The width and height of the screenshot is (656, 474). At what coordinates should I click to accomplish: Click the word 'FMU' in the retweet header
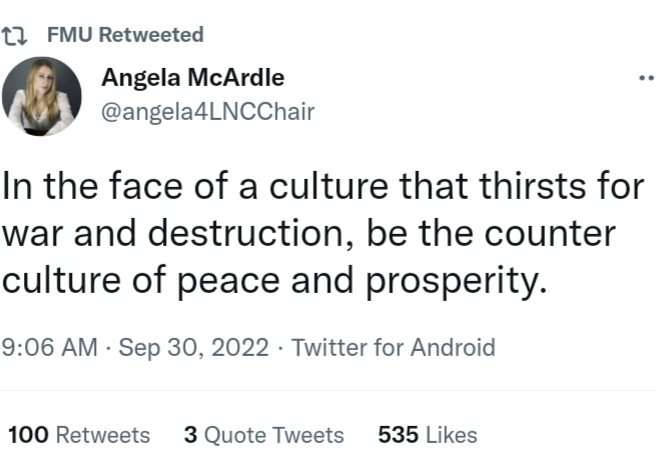pyautogui.click(x=69, y=34)
